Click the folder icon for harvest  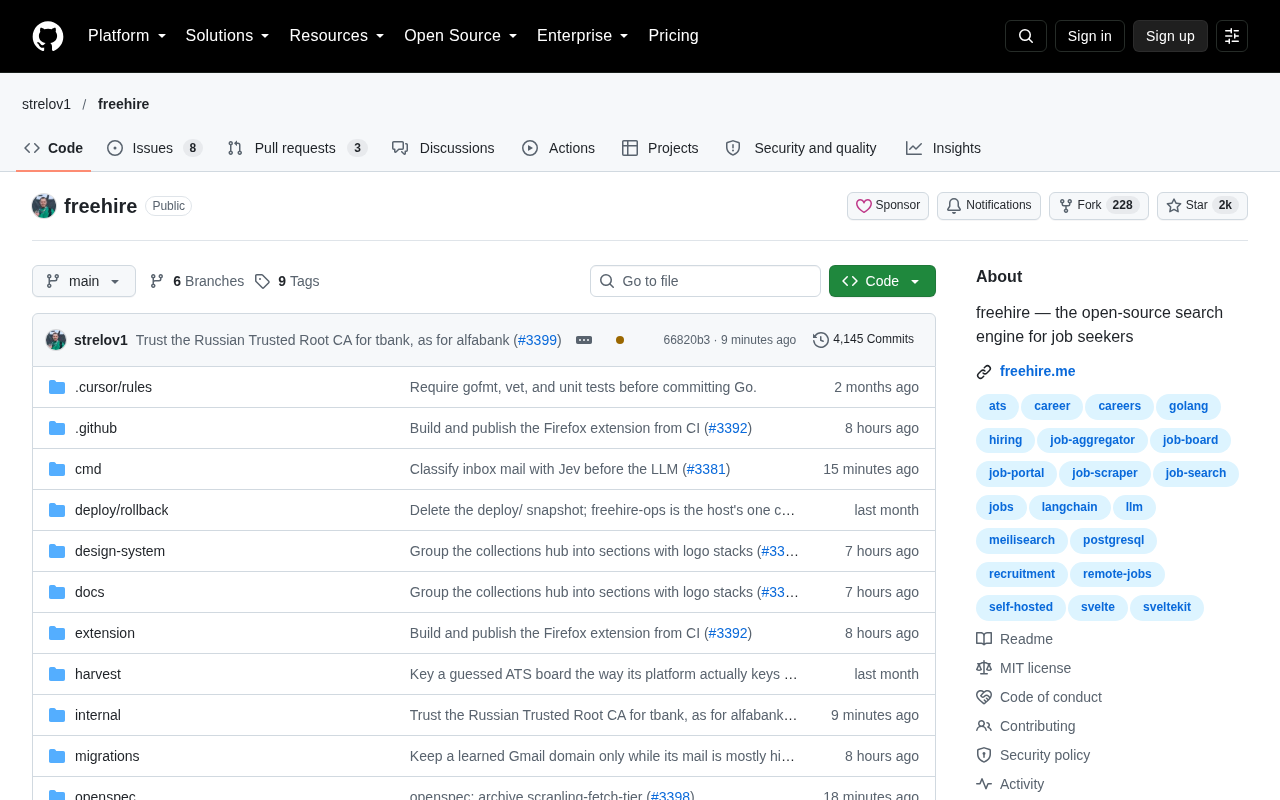pos(57,674)
